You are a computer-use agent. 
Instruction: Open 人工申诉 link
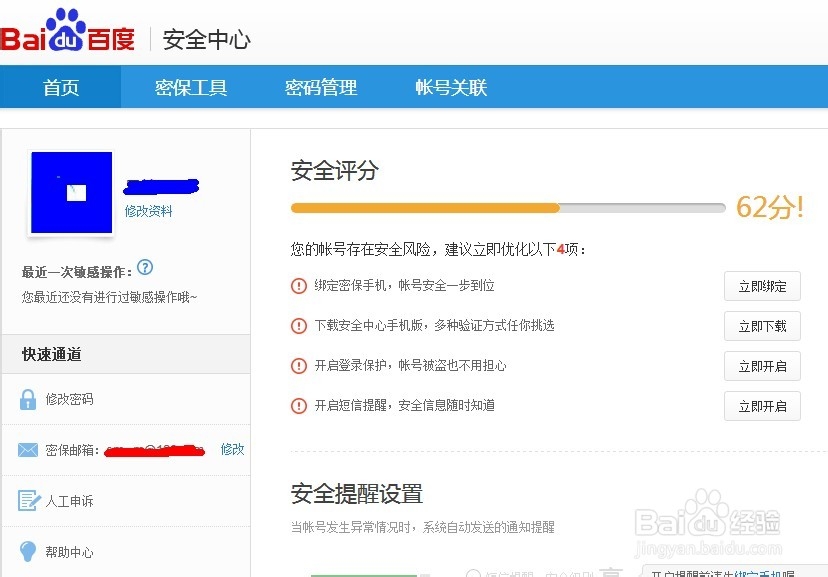click(x=69, y=501)
